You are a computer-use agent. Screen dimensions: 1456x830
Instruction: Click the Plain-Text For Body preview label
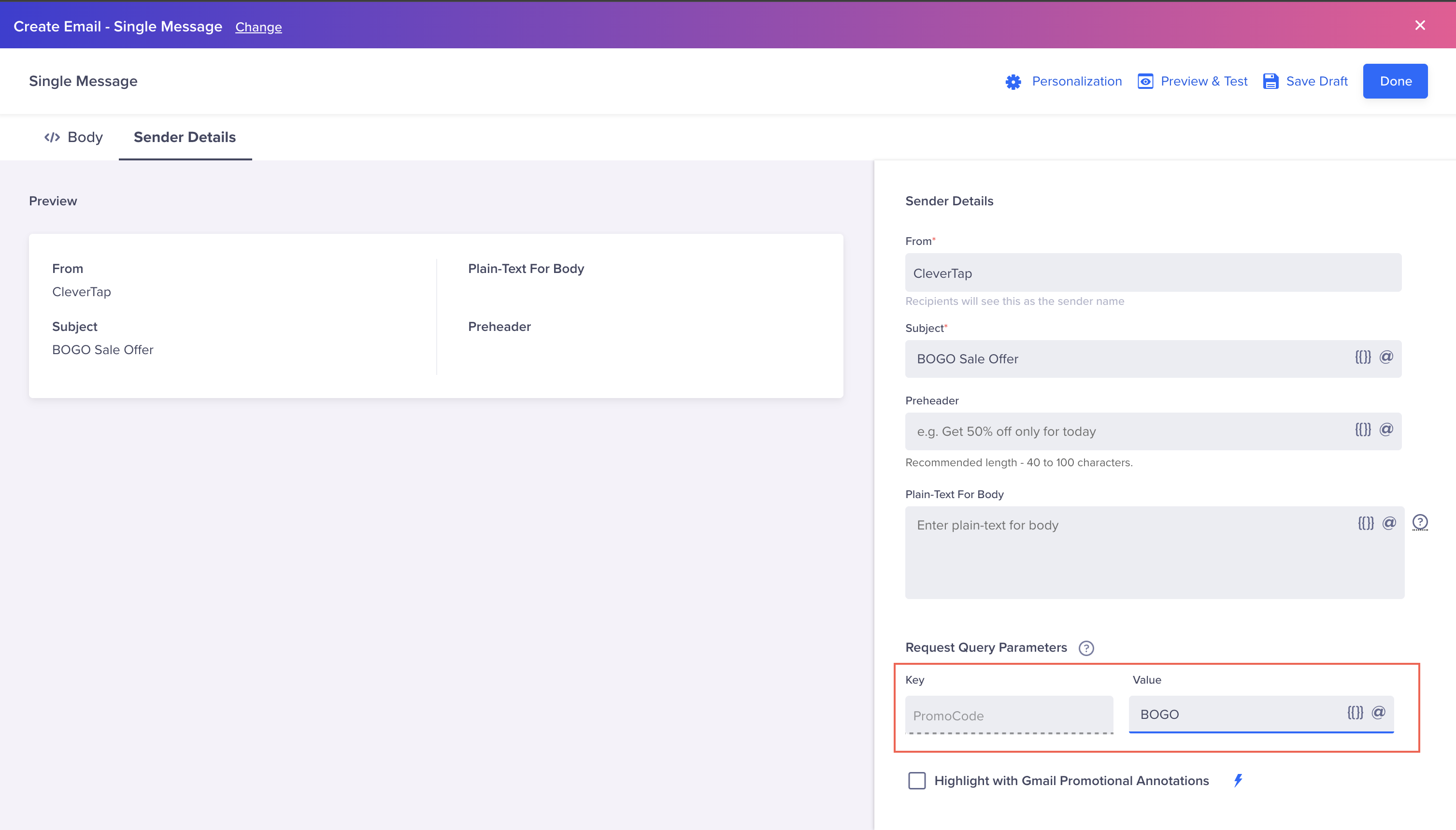click(526, 269)
